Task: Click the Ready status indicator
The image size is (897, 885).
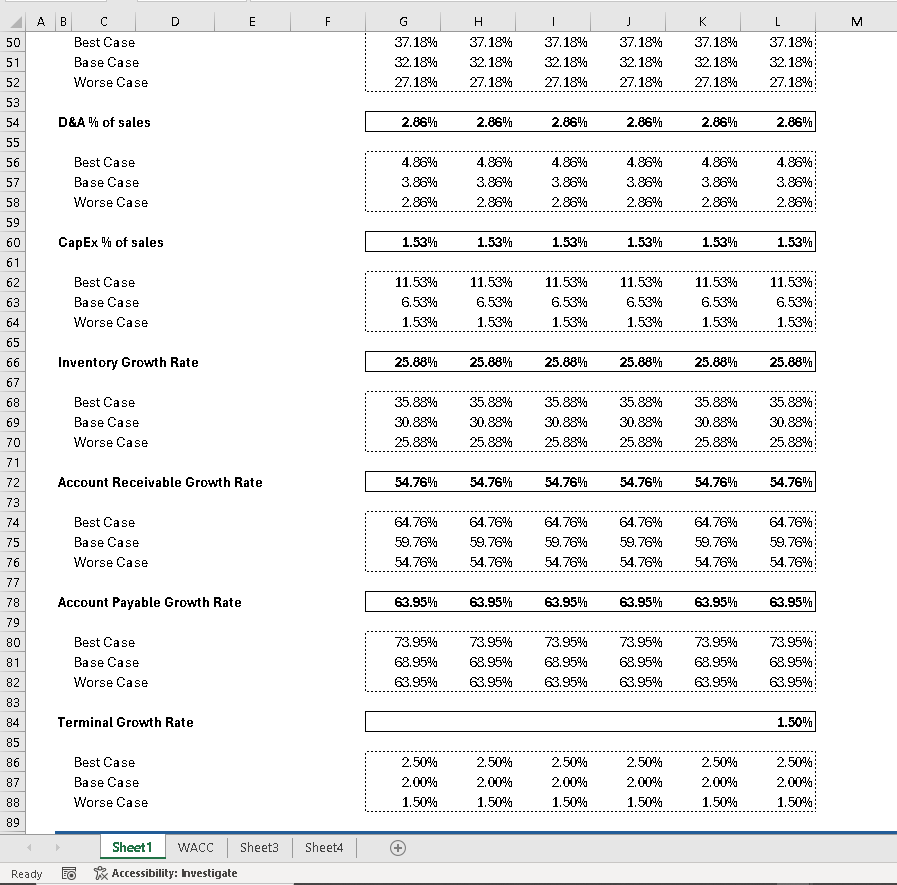Action: point(26,872)
